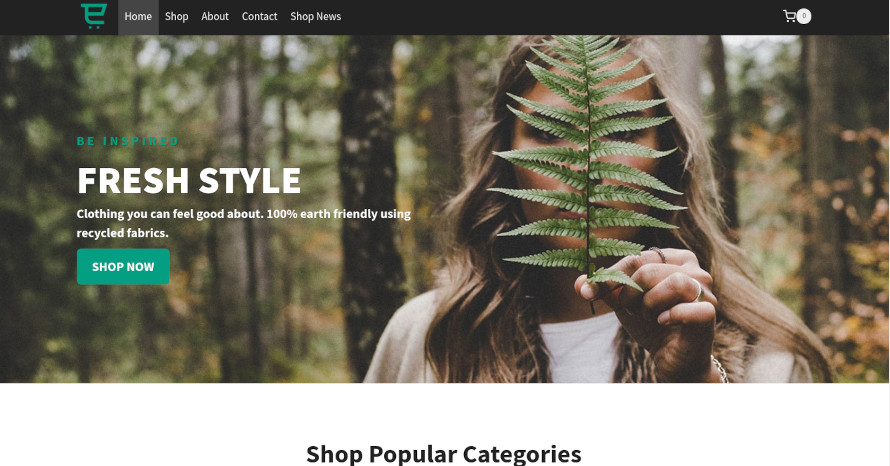Open the Contact page link
890x466 pixels.
(259, 16)
